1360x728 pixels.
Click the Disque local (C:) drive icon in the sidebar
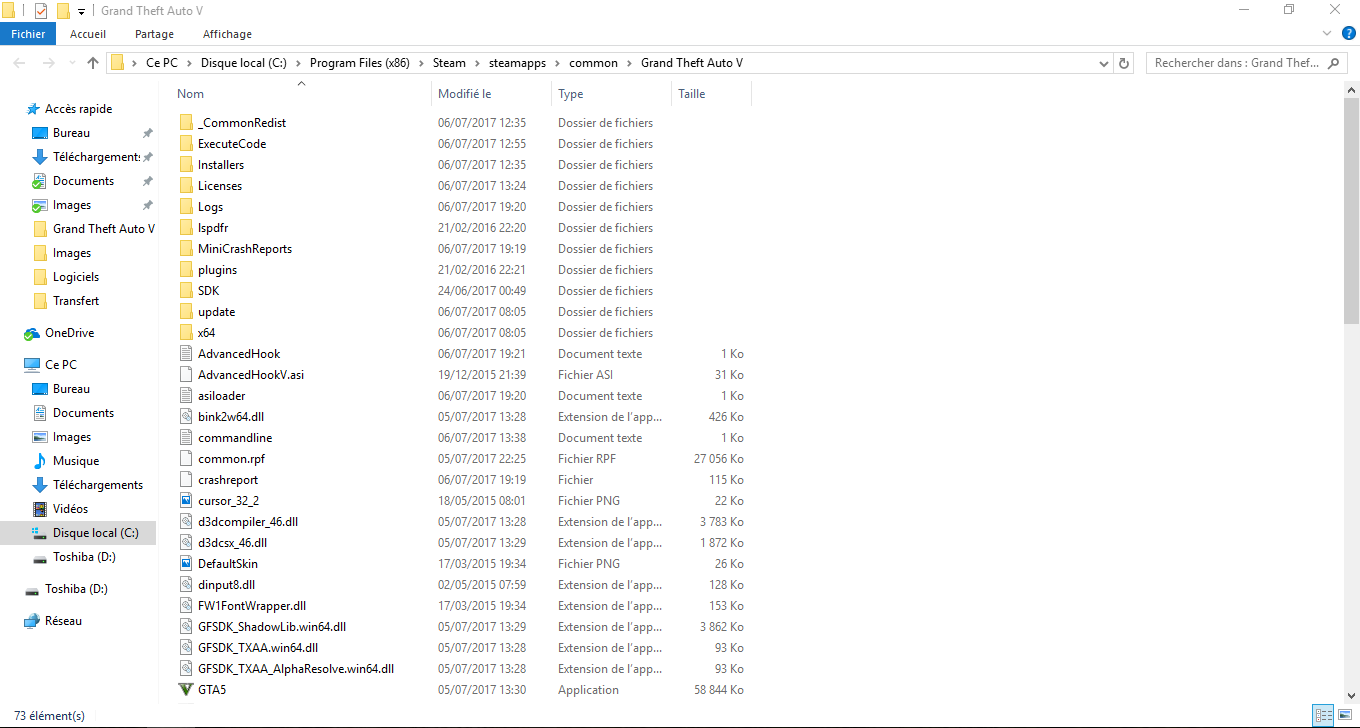point(40,533)
